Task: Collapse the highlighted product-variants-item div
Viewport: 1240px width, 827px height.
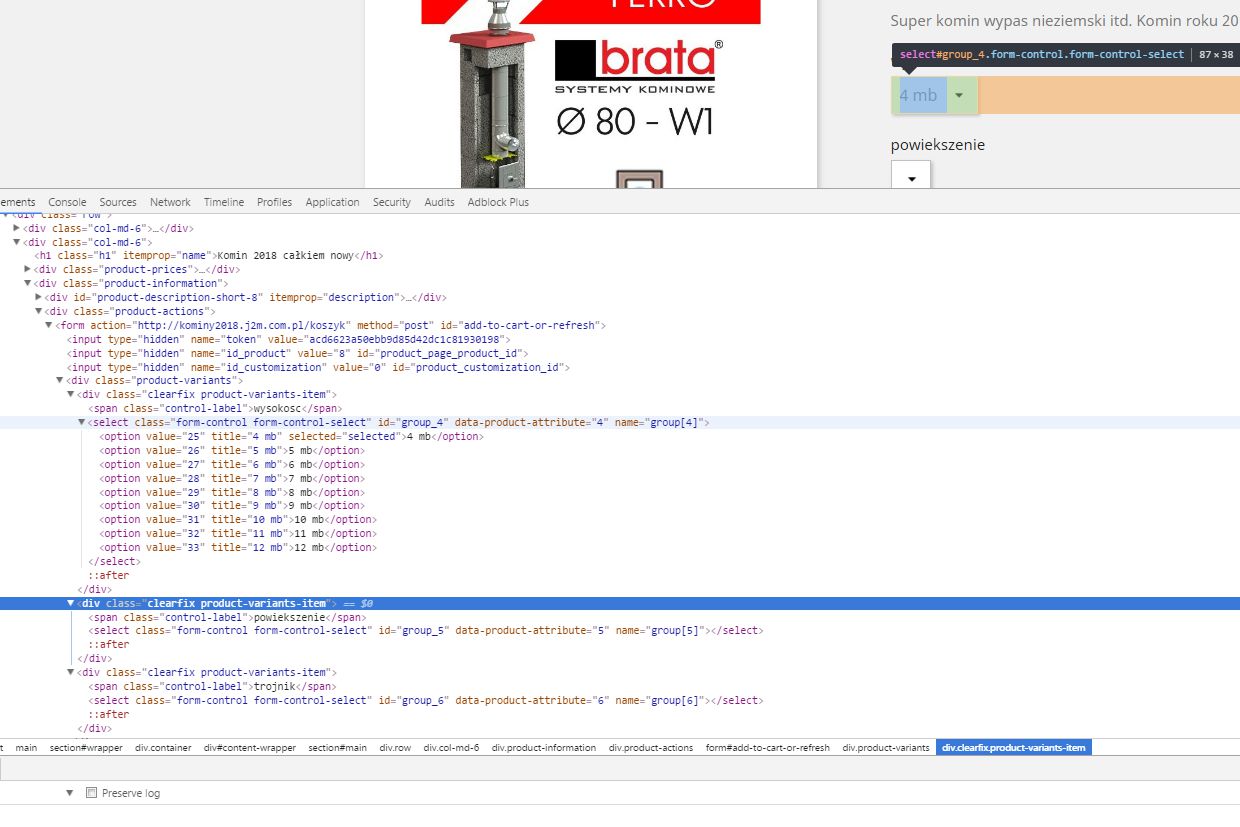Action: click(x=71, y=603)
